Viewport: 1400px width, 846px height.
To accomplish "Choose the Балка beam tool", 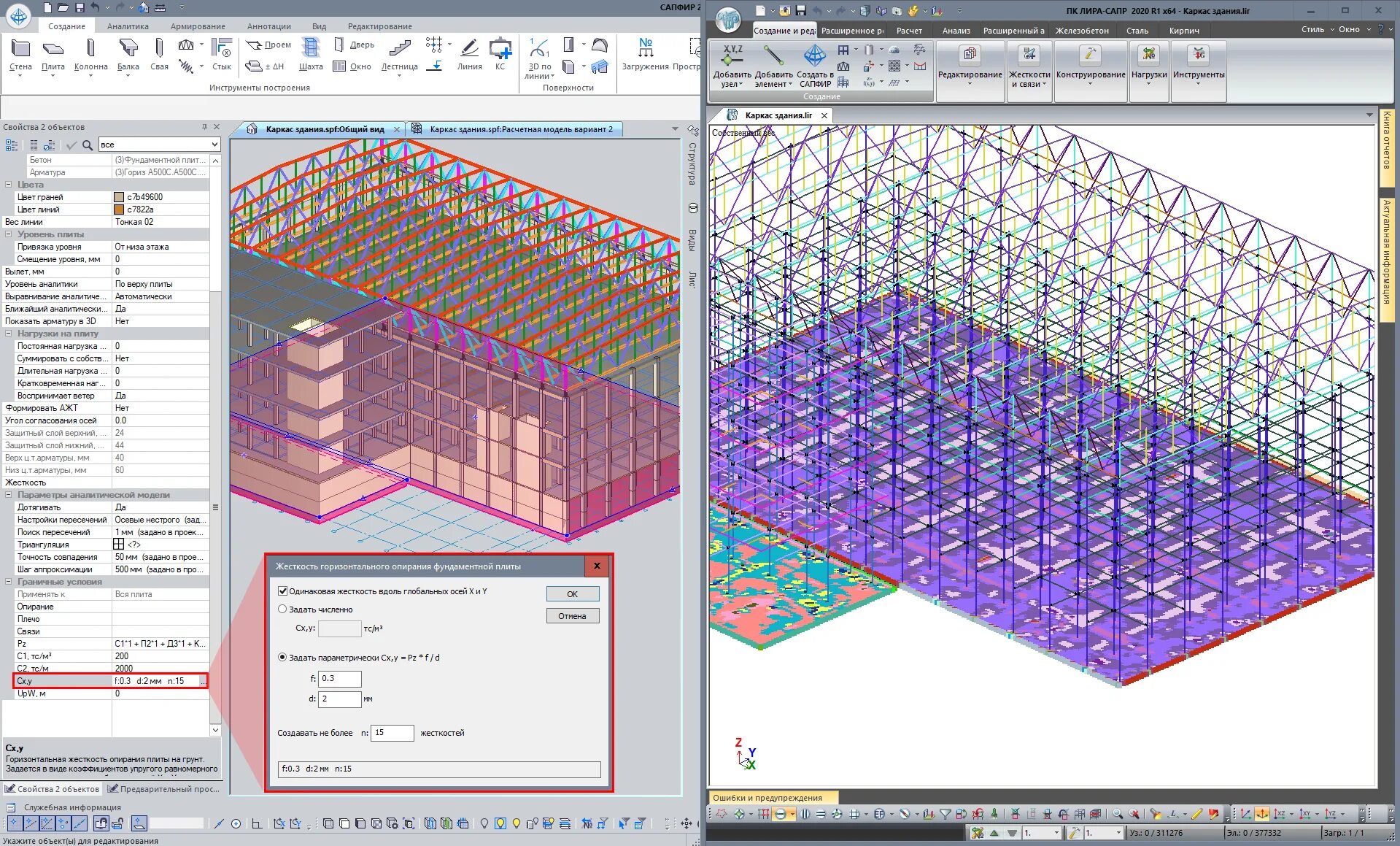I will click(x=128, y=55).
